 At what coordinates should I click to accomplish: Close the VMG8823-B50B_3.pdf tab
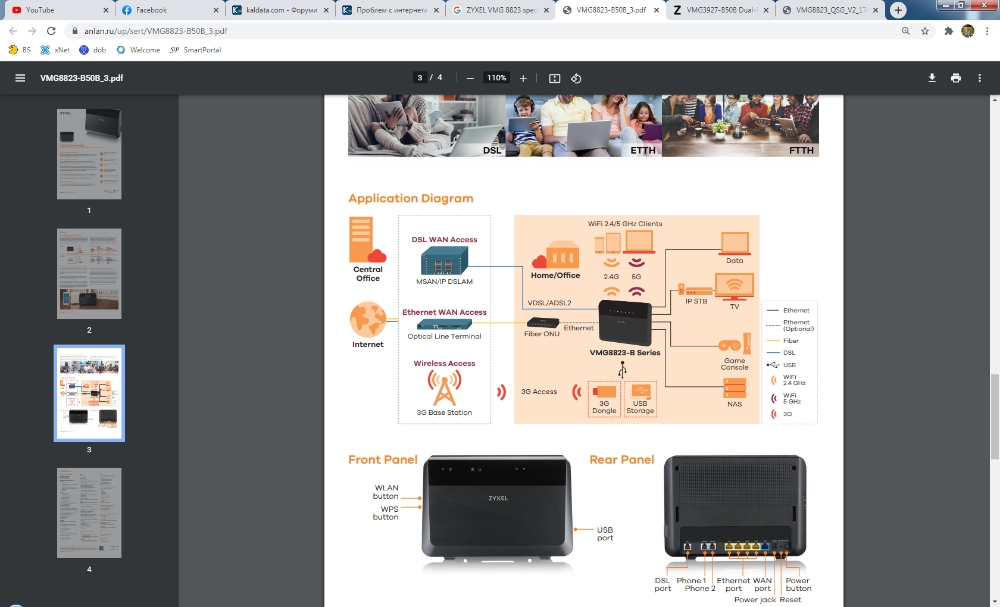point(656,10)
